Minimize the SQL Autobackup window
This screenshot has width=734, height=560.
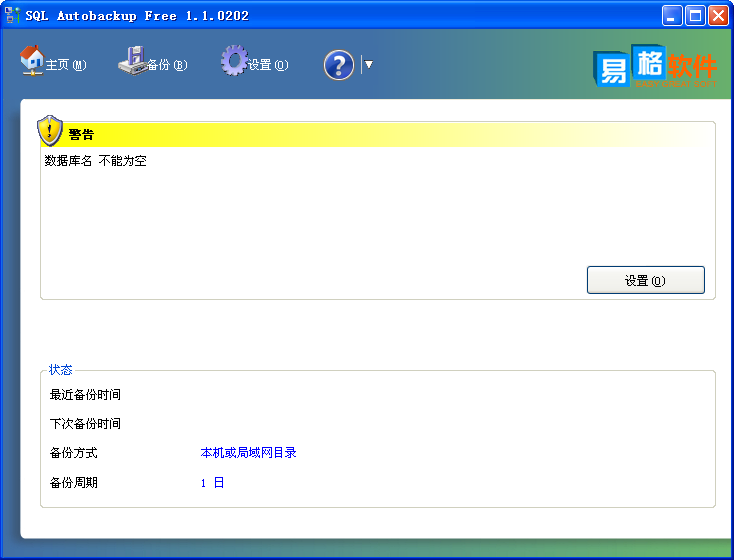coord(673,15)
